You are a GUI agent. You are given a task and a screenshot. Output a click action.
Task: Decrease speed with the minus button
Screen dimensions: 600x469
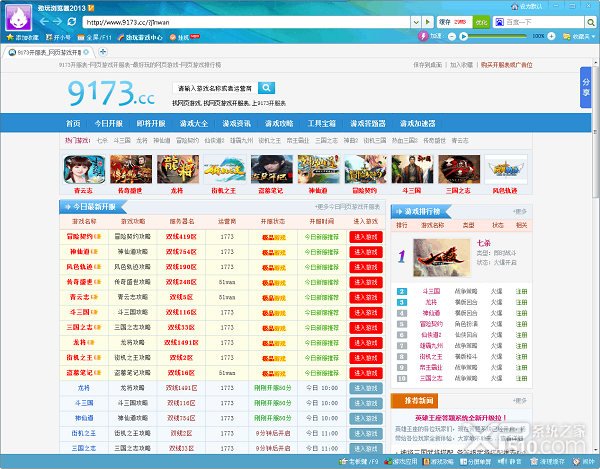coord(452,36)
